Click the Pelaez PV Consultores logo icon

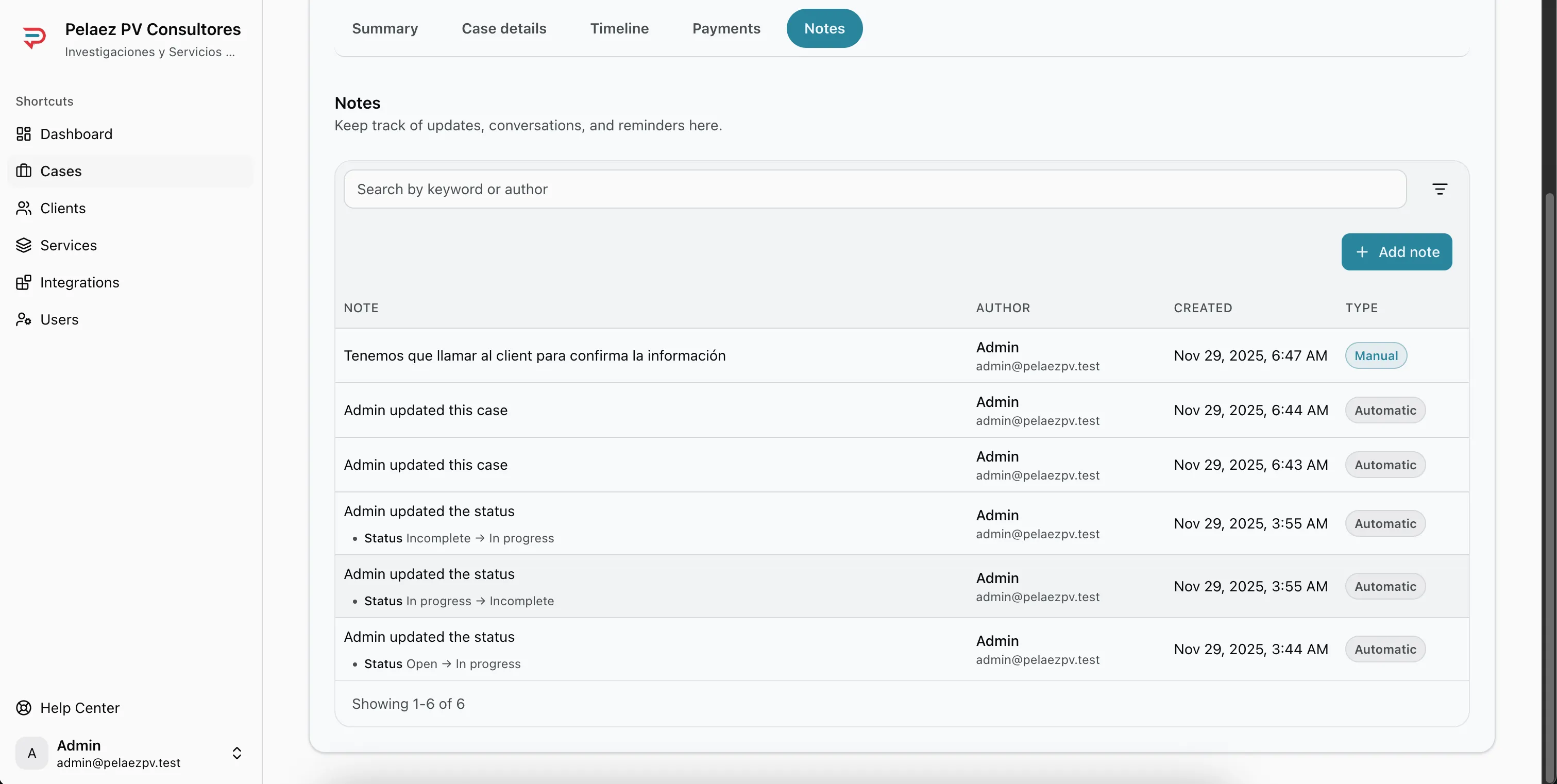[34, 38]
